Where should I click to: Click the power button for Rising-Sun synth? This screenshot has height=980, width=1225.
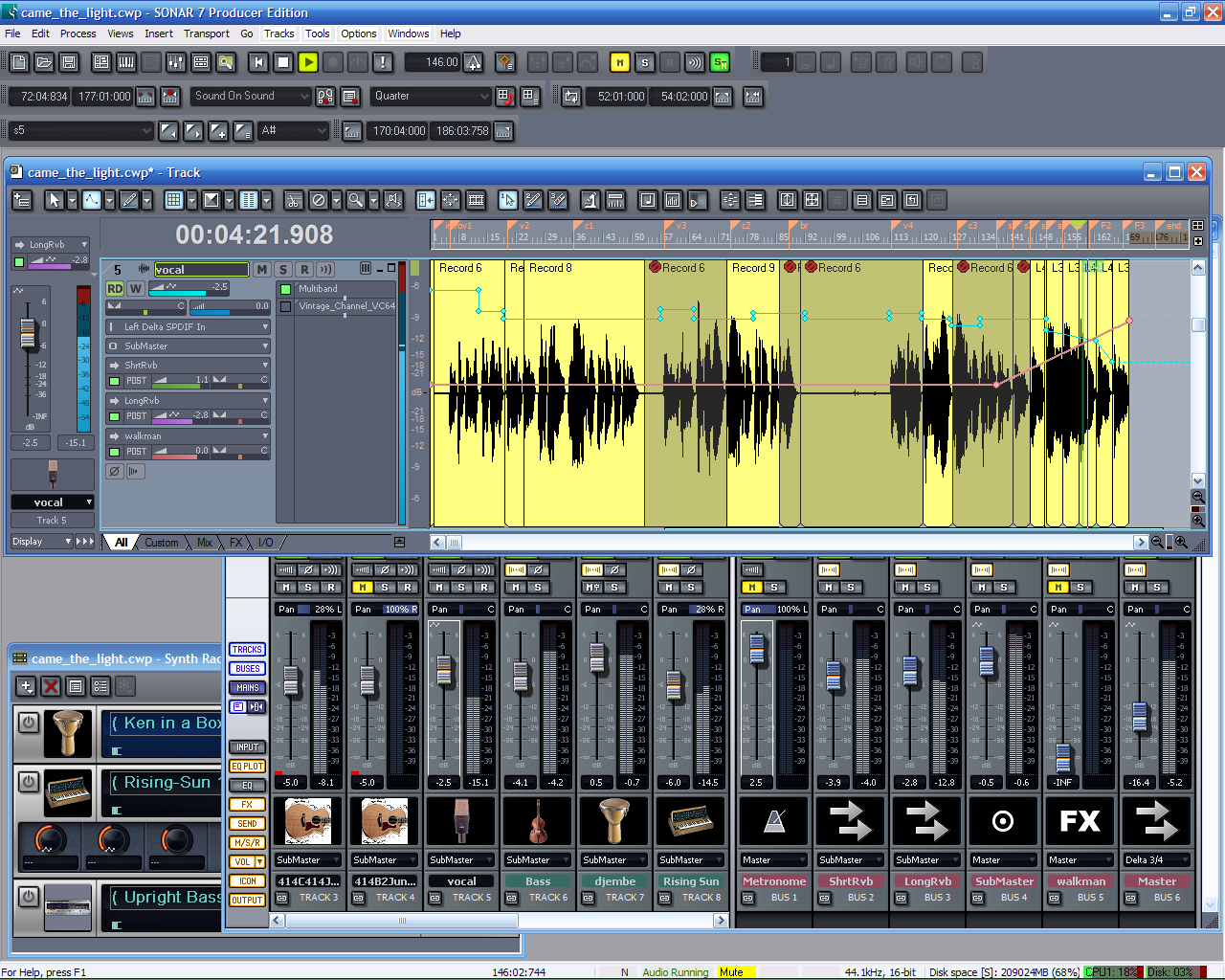(29, 782)
